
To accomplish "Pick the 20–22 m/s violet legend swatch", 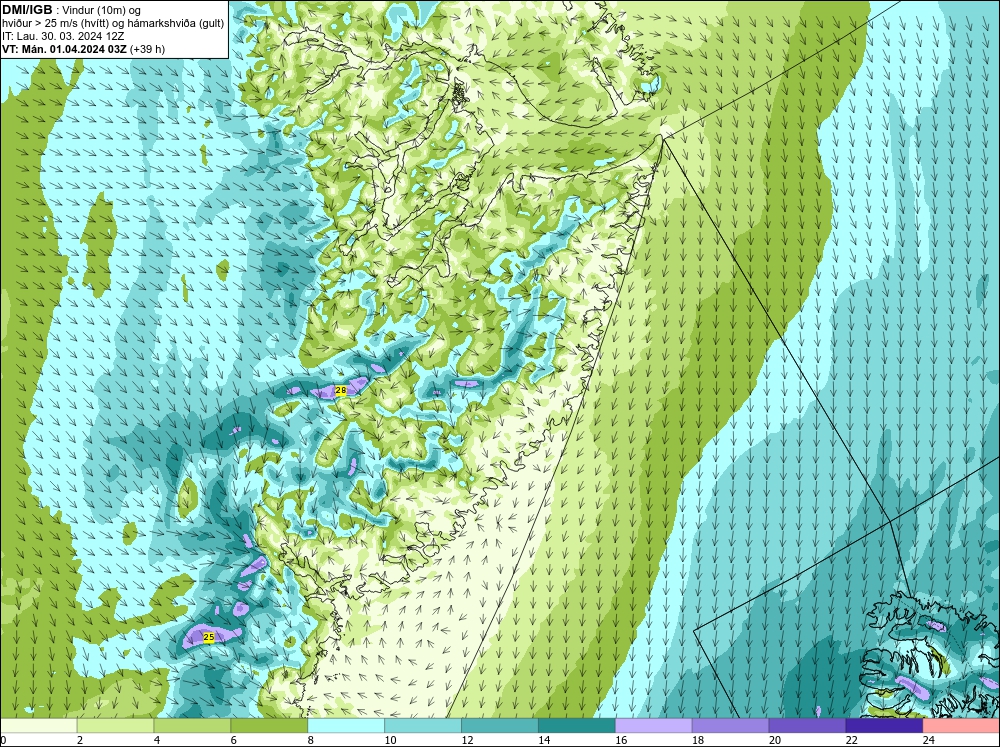I will (807, 726).
